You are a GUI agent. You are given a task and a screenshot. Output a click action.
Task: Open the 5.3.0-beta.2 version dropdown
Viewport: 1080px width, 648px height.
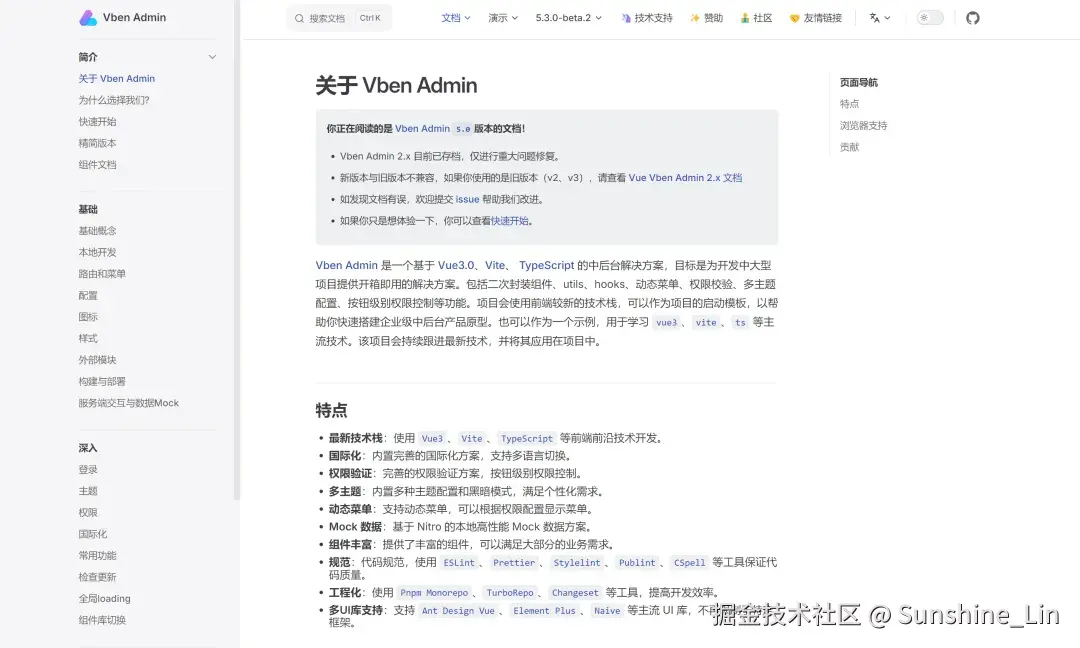[x=569, y=18]
